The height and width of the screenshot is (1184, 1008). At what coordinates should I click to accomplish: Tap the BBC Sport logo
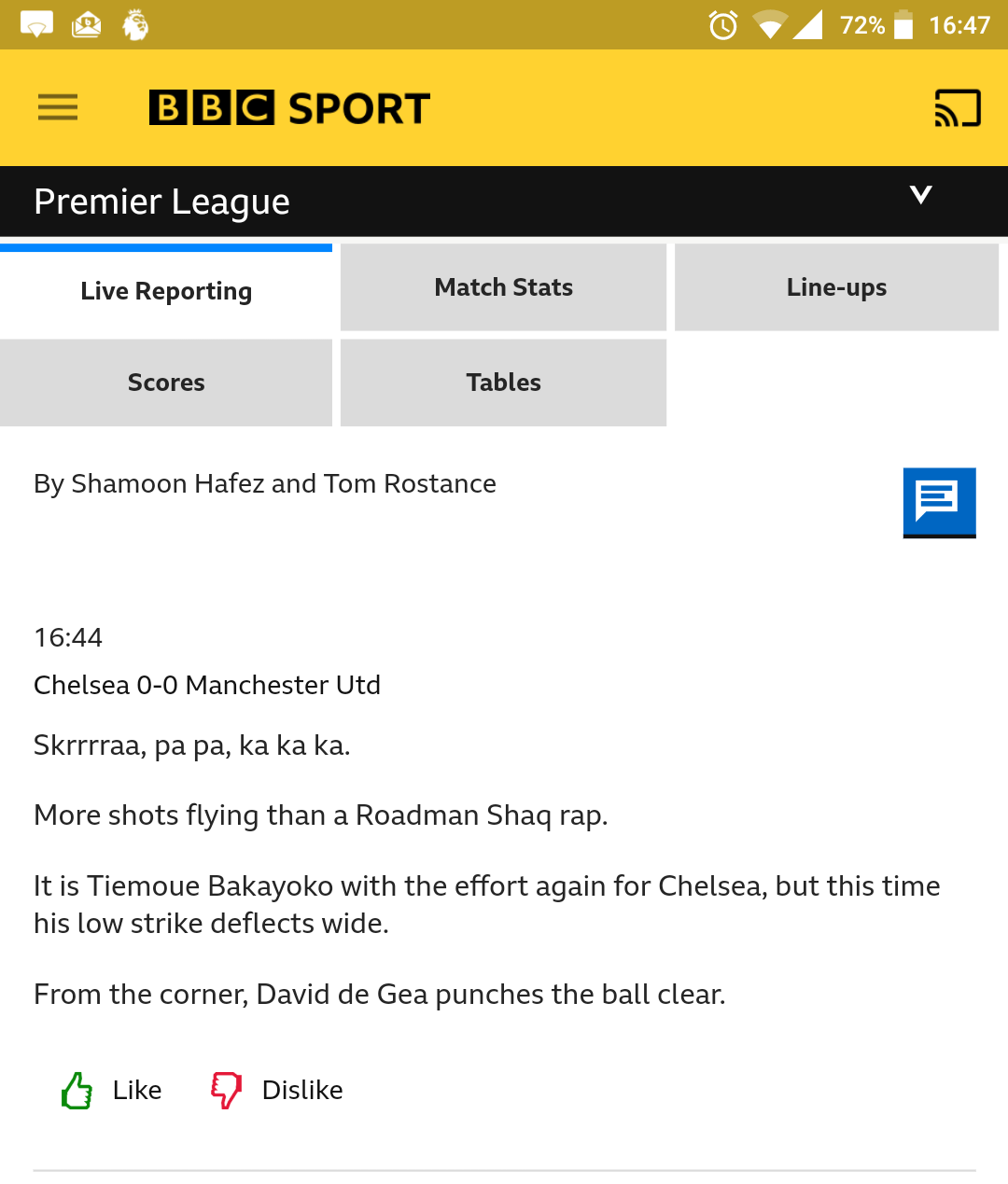coord(289,108)
